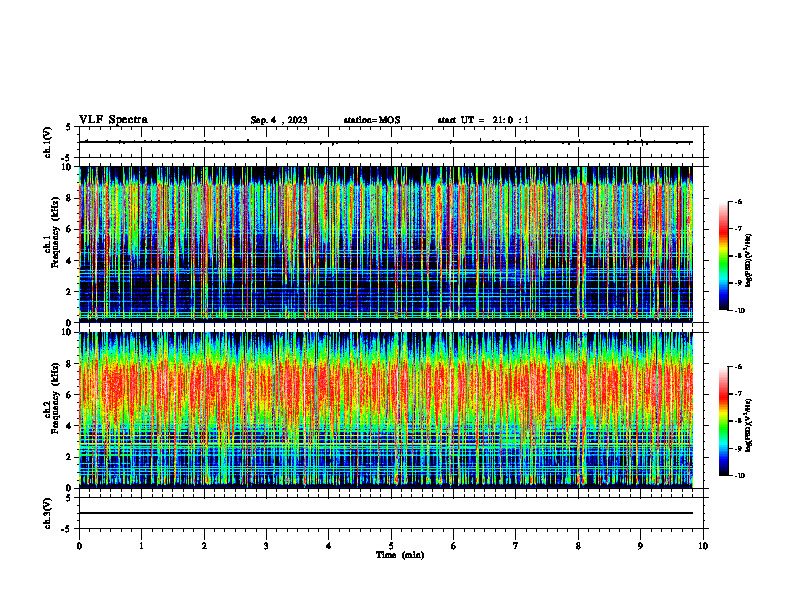Click the ch.1 frequency spectrogram panel
Screen dimensions: 792x612
[386, 244]
